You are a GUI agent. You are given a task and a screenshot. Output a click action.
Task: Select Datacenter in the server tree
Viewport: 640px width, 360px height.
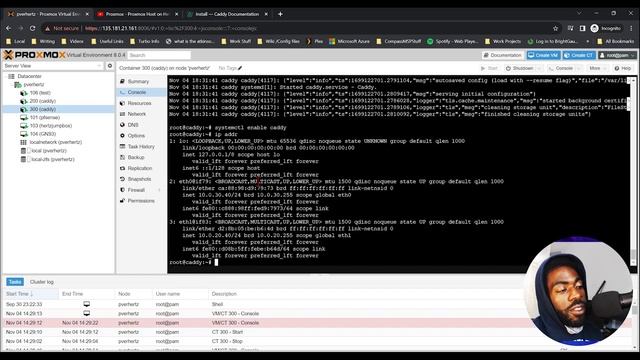(x=29, y=76)
